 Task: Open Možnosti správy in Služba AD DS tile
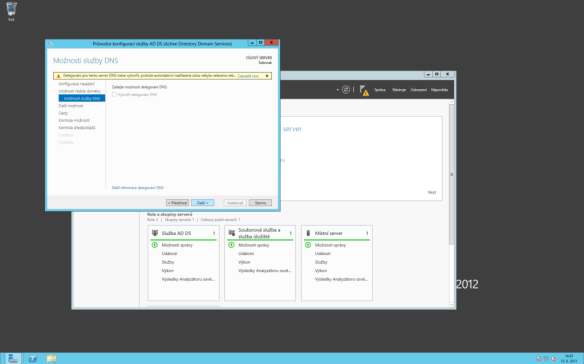[x=177, y=245]
